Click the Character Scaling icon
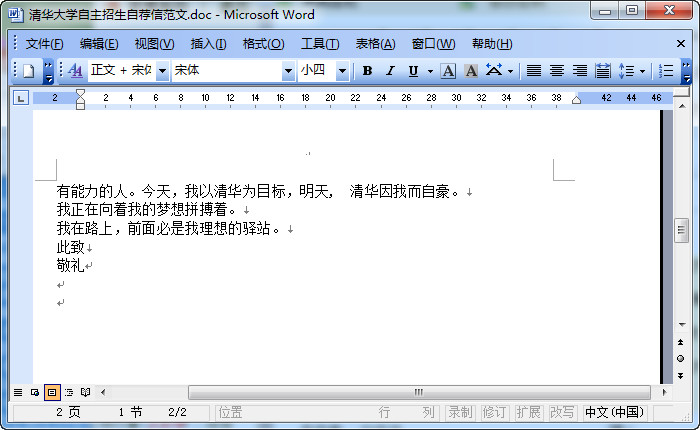The height and width of the screenshot is (430, 700). click(x=494, y=70)
